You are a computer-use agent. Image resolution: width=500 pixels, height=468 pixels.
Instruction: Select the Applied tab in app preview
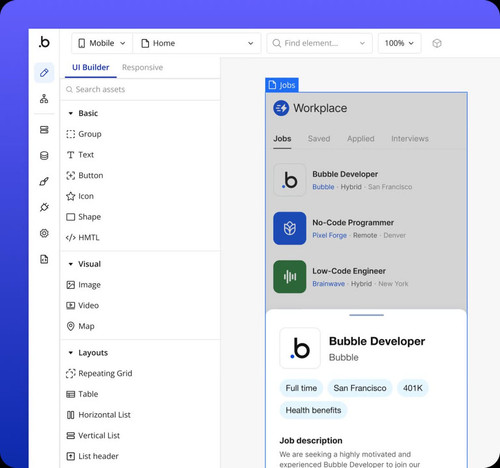pyautogui.click(x=361, y=139)
